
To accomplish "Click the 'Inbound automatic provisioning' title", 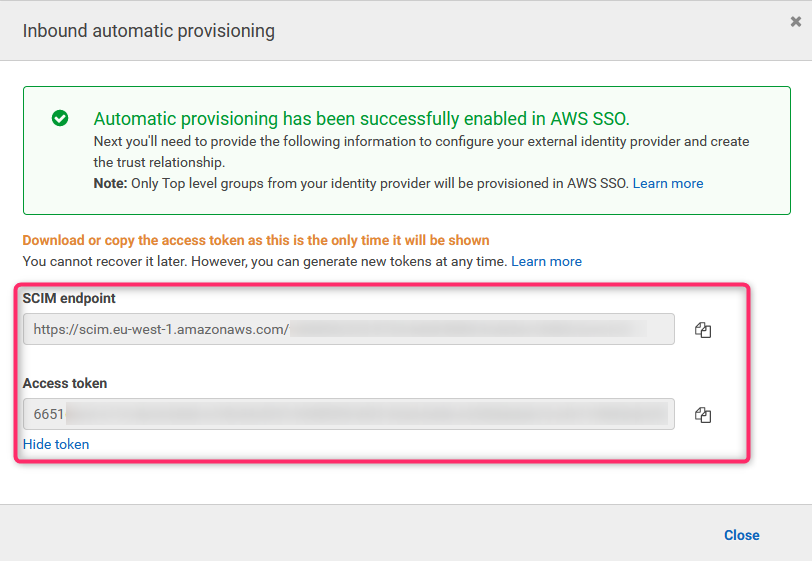I will pos(149,31).
